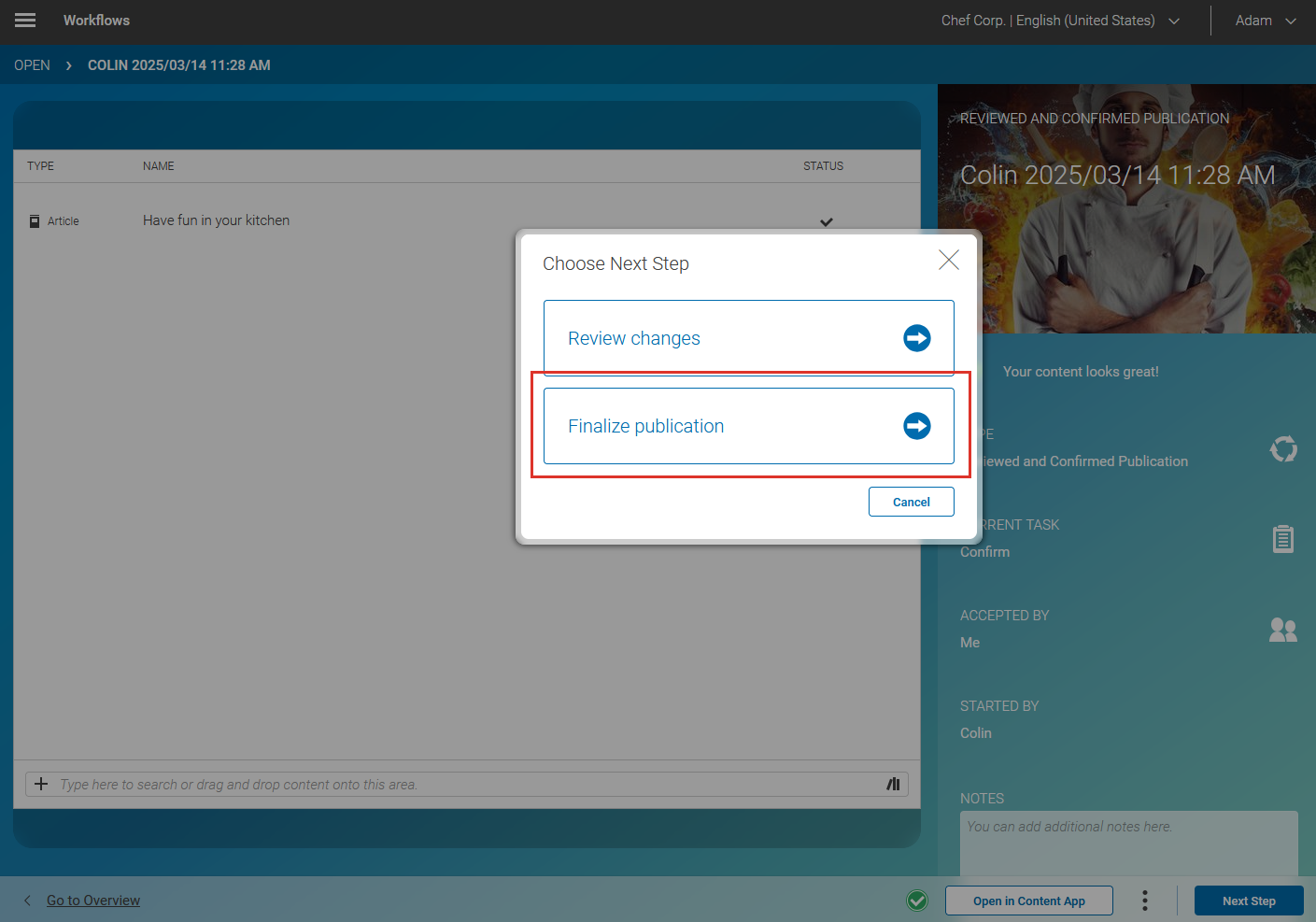Select OPEN in the breadcrumb trail
Screen dimensions: 1316x922
pos(32,64)
